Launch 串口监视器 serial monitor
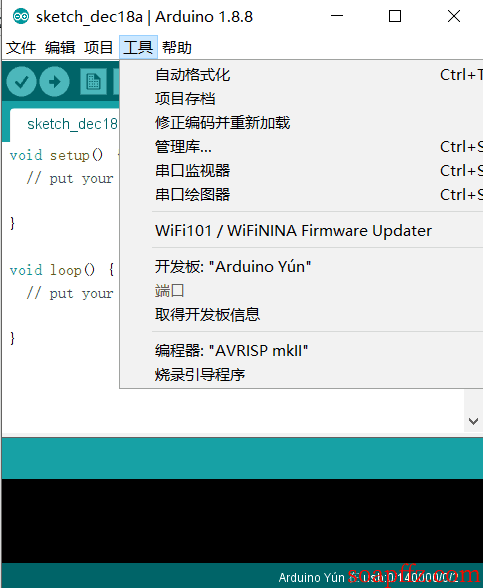Viewport: 483px width, 588px height. [301, 171]
